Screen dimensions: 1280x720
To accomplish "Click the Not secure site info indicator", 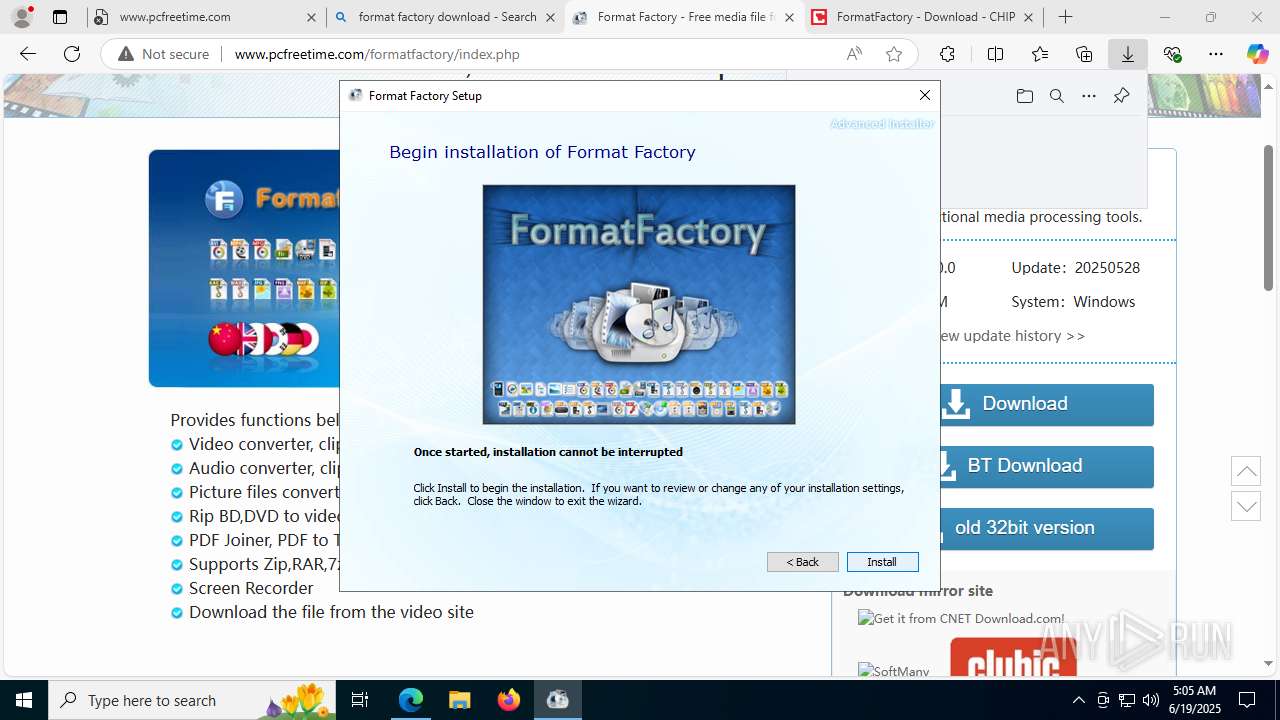I will 164,54.
